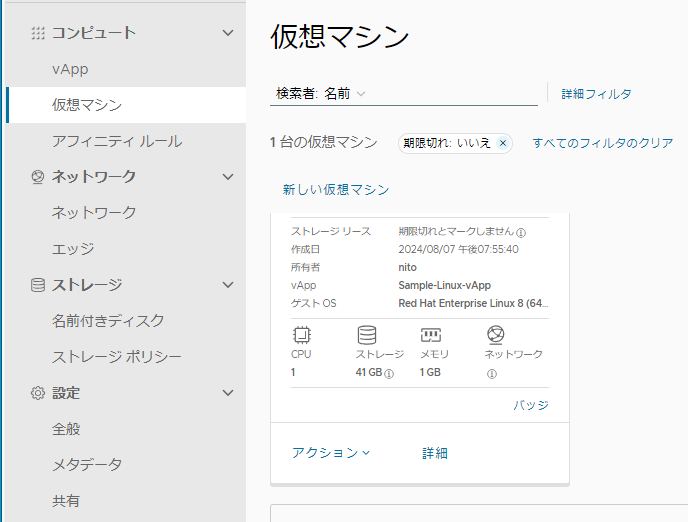Click バッジ link on VM card

pyautogui.click(x=531, y=405)
